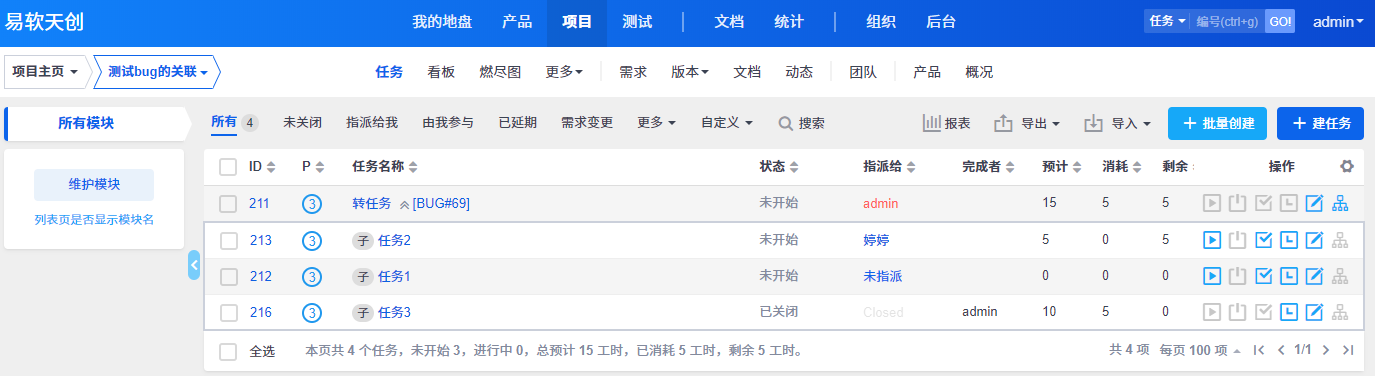Click the 编号(ctrl+g) input field

click(x=1228, y=21)
